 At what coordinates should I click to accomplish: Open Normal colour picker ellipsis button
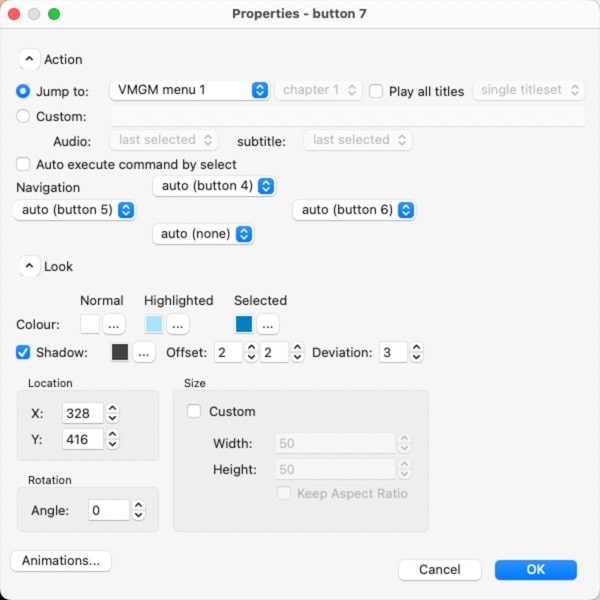pyautogui.click(x=113, y=324)
